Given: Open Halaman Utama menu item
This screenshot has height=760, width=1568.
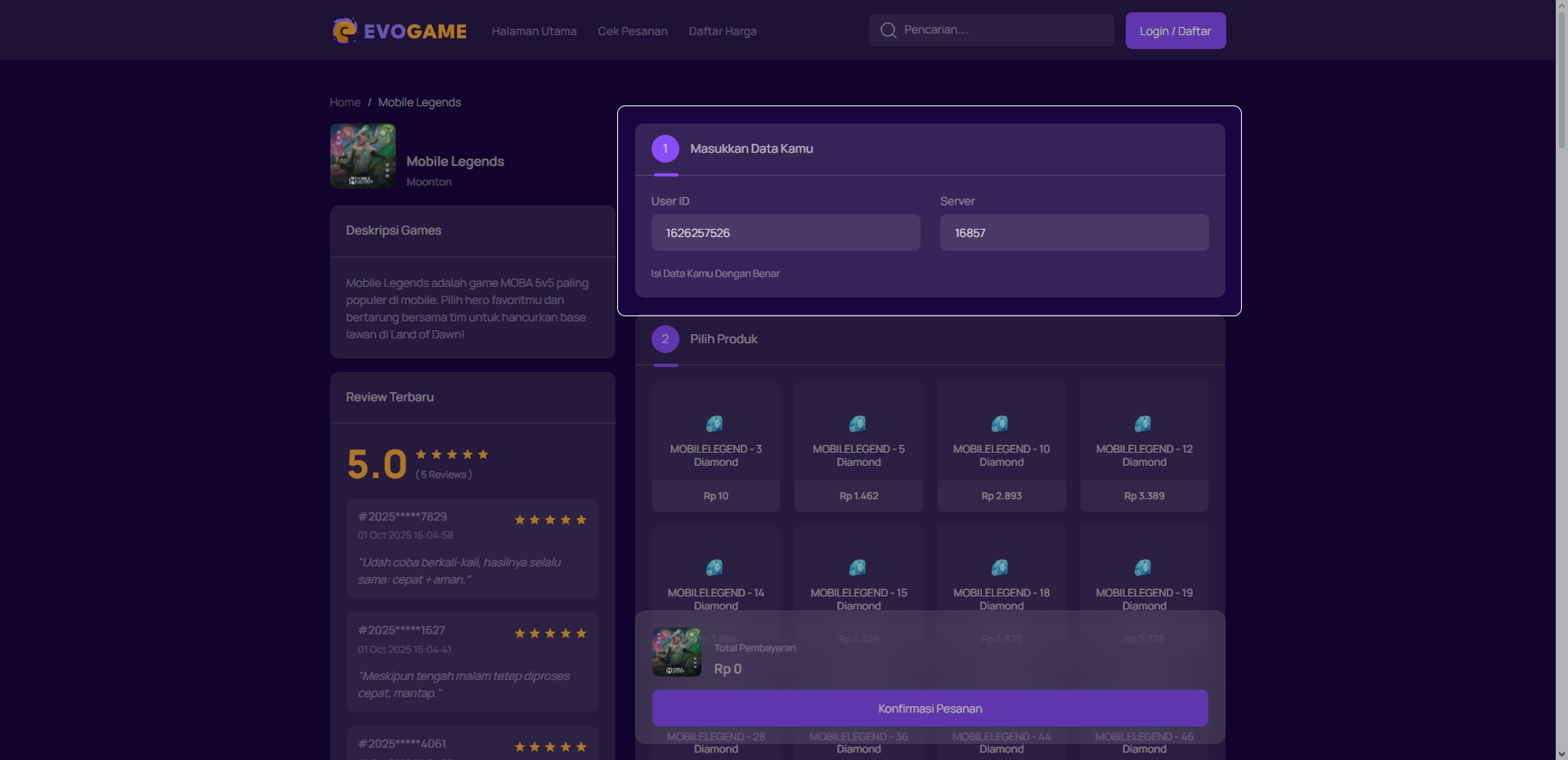Looking at the screenshot, I should point(534,31).
